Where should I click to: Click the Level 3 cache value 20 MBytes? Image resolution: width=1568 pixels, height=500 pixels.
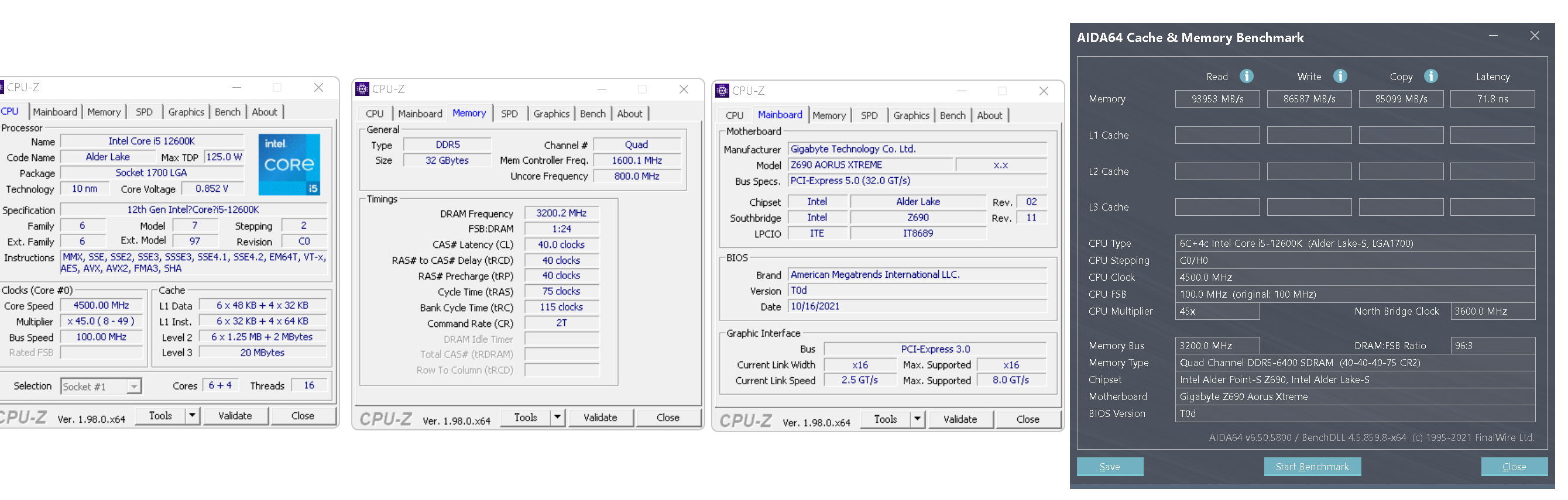262,353
